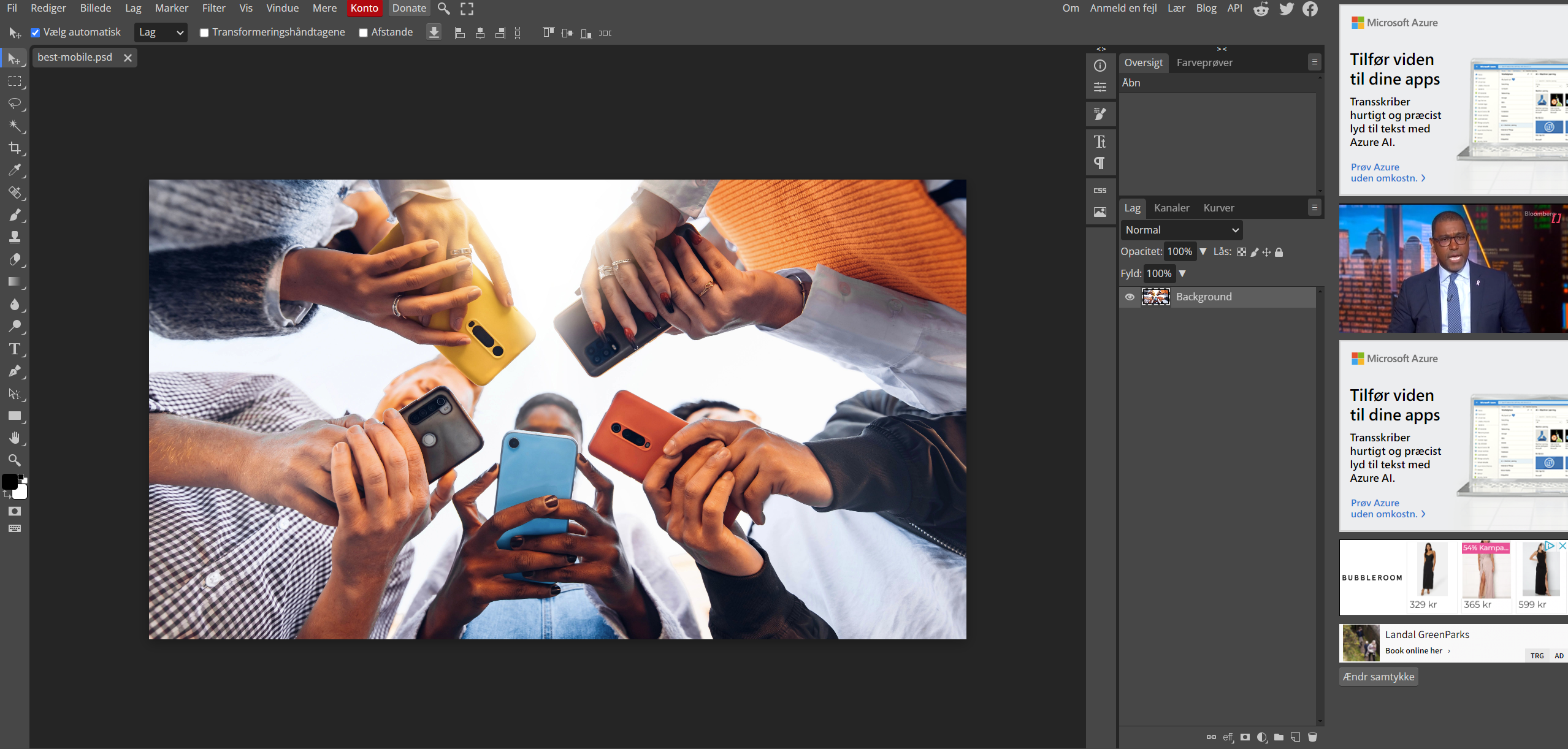Select the Type tool
The height and width of the screenshot is (749, 1568).
pyautogui.click(x=15, y=349)
